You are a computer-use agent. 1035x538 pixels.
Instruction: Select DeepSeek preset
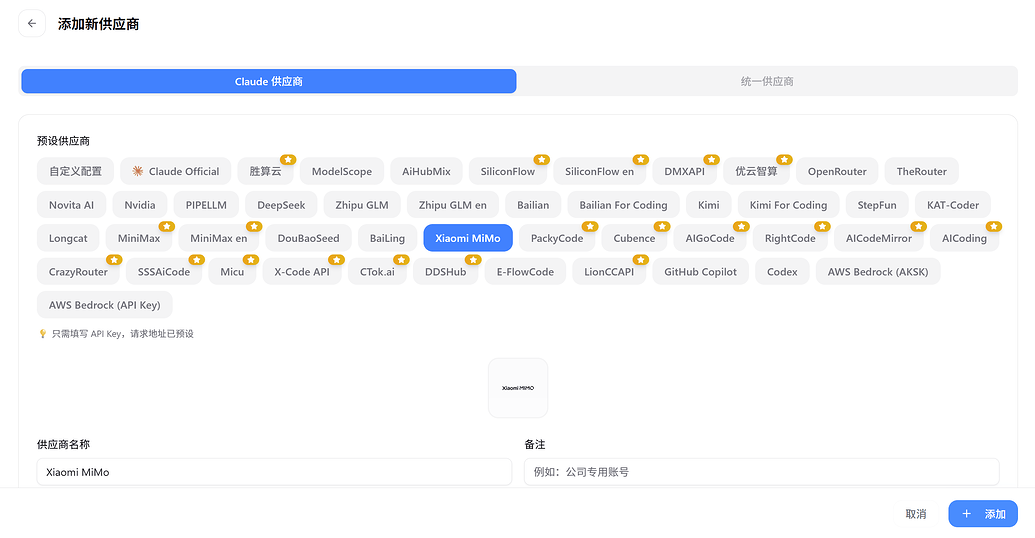[x=281, y=205]
